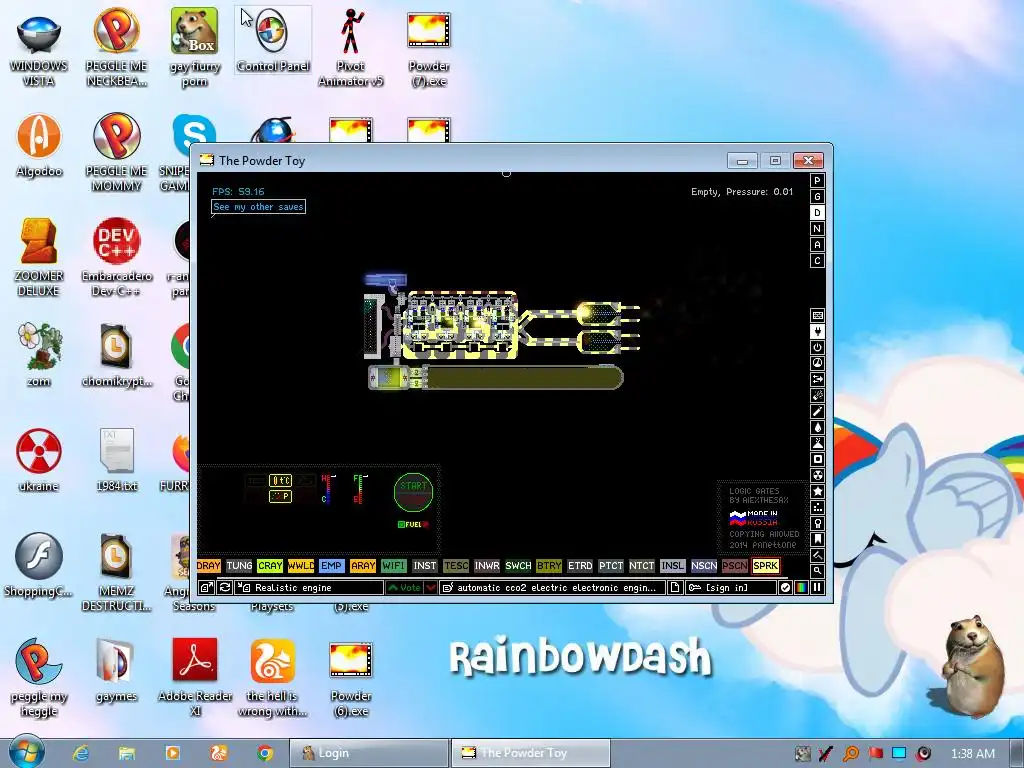Select the Algodoo desktop icon
This screenshot has height=768, width=1024.
(39, 146)
